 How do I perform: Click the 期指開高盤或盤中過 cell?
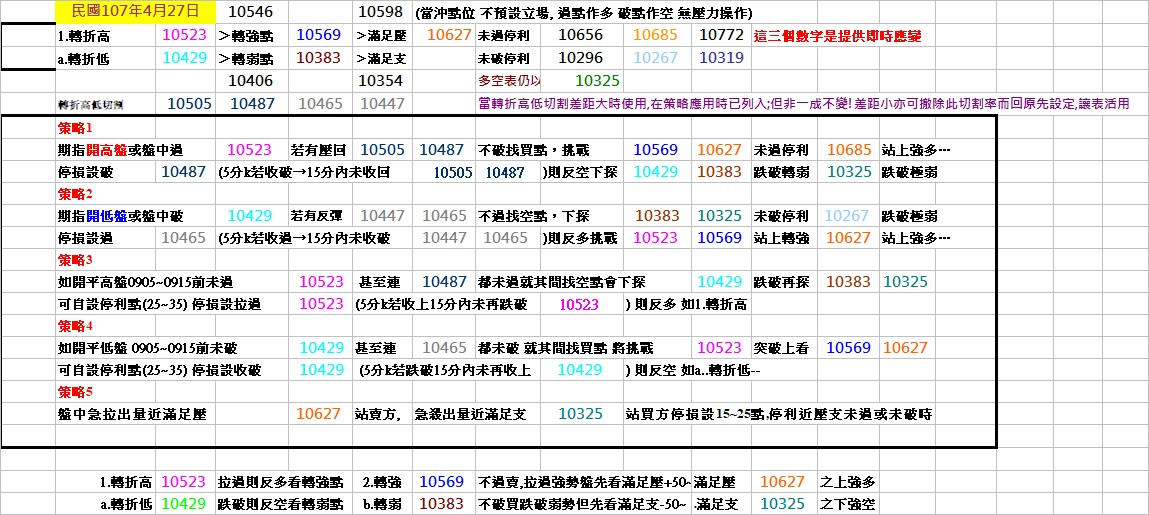[120, 150]
